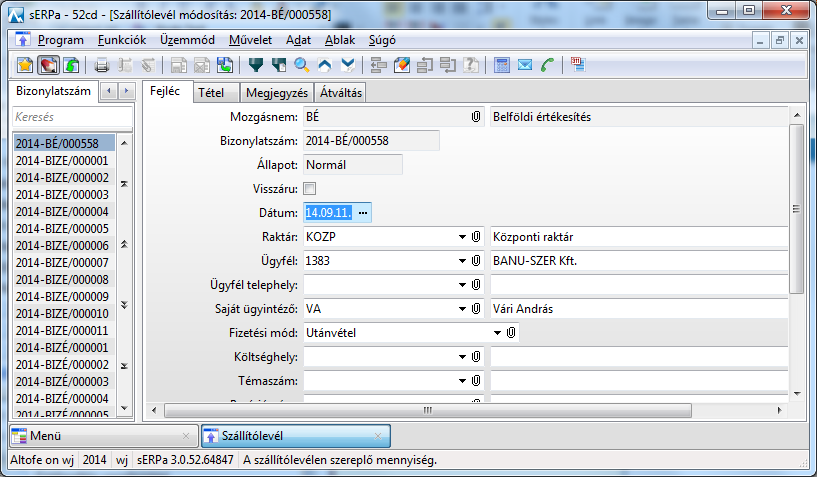Toggle the Visszáru checkbox
817x477 pixels.
point(310,189)
